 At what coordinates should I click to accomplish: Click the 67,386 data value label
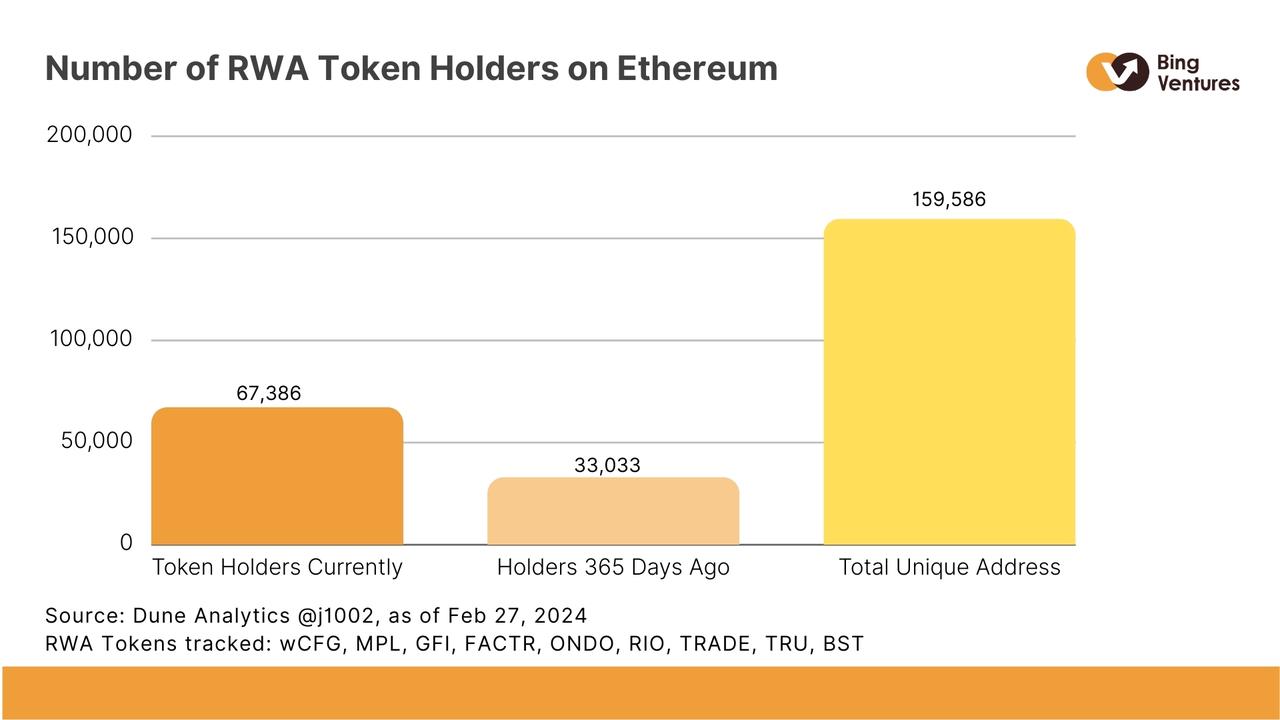(268, 393)
